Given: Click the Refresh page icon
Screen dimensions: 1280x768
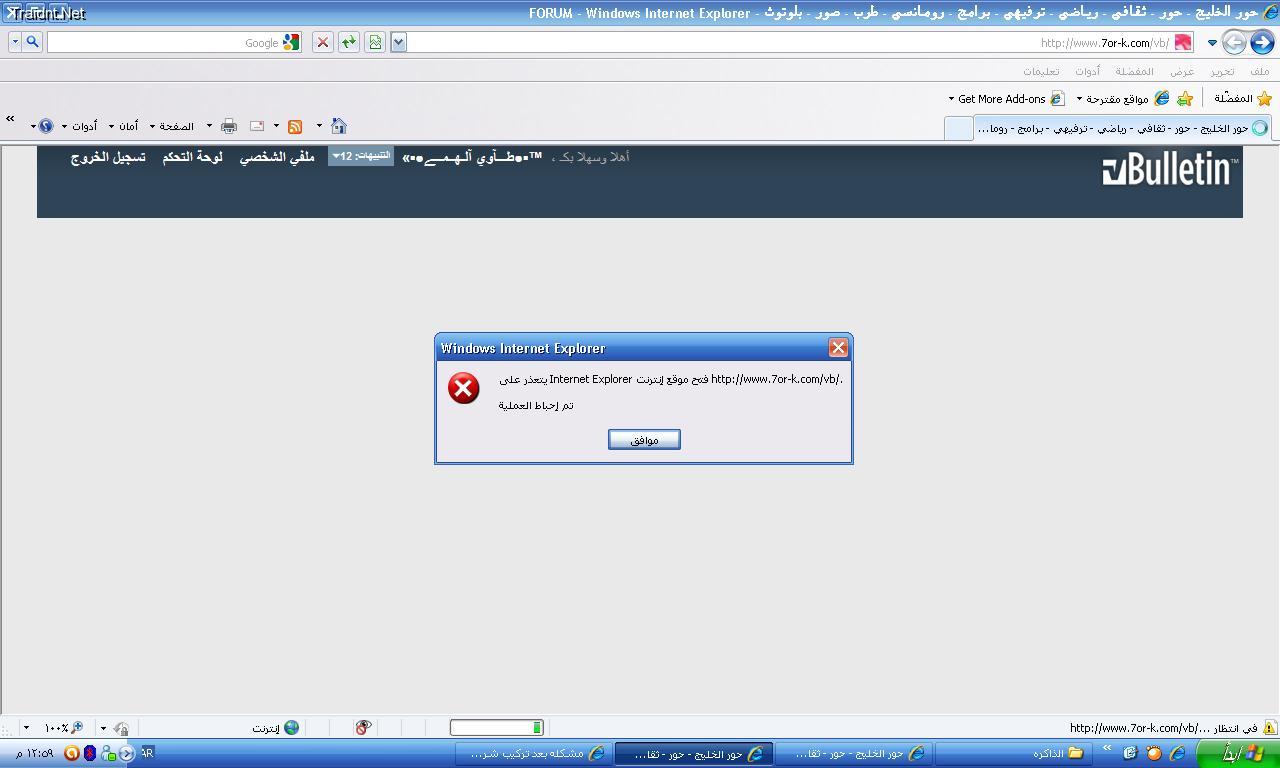Looking at the screenshot, I should coord(348,42).
